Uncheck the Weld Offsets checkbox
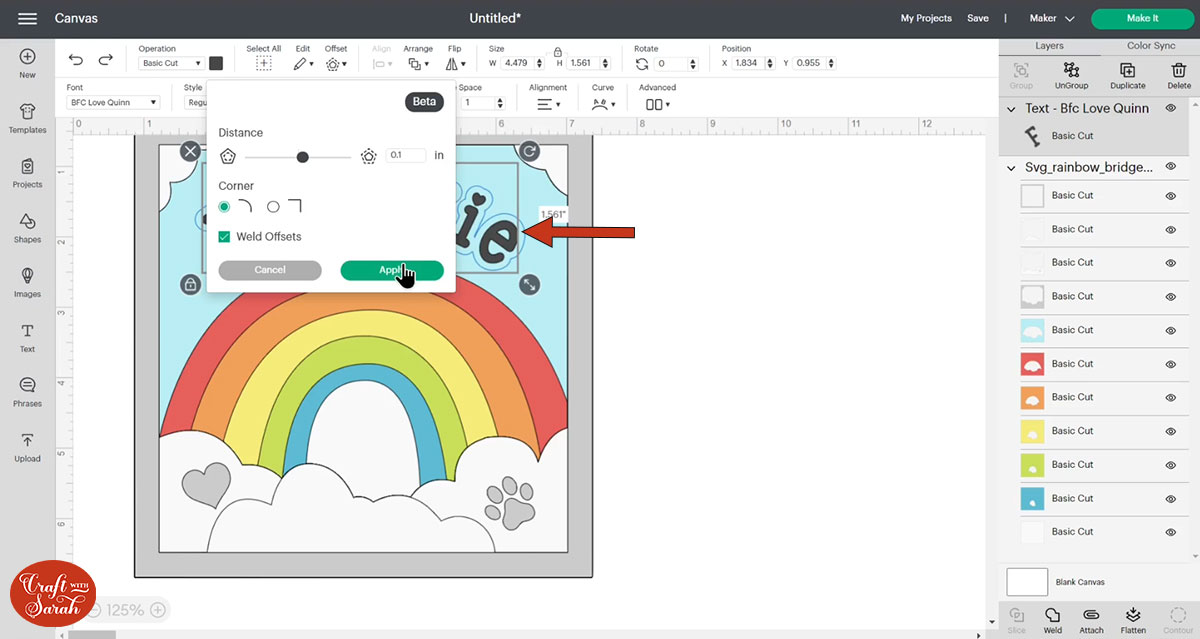Screen dimensions: 1200x639 tap(225, 237)
